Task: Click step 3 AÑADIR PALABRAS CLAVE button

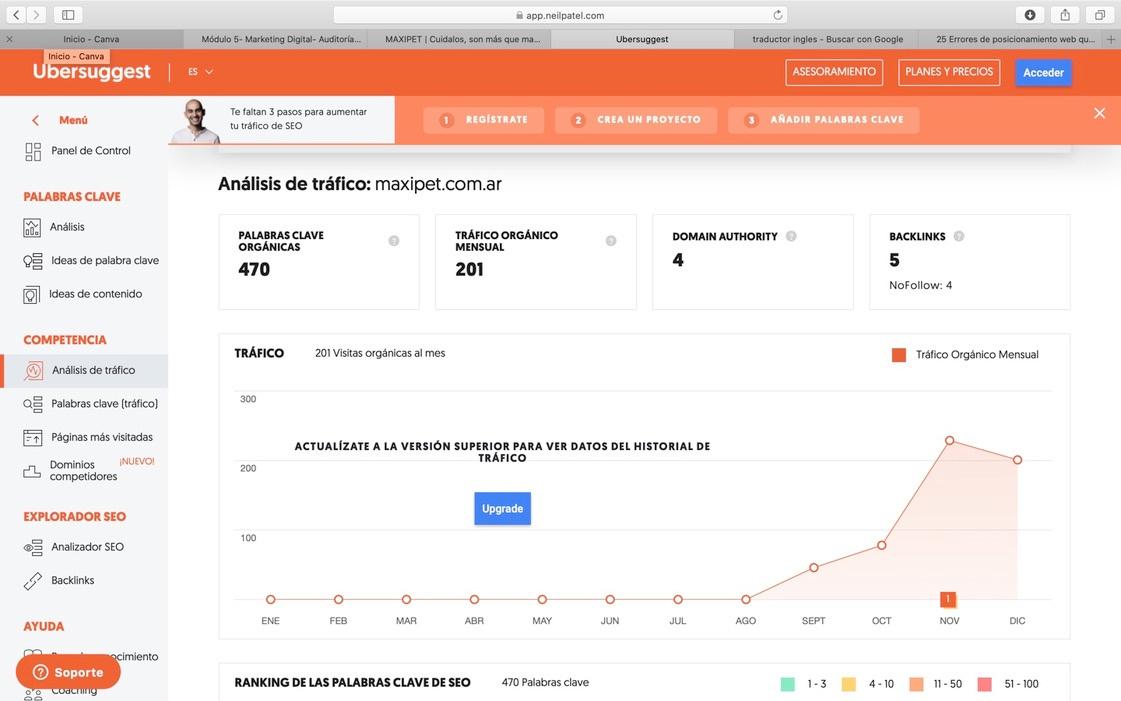Action: tap(824, 120)
